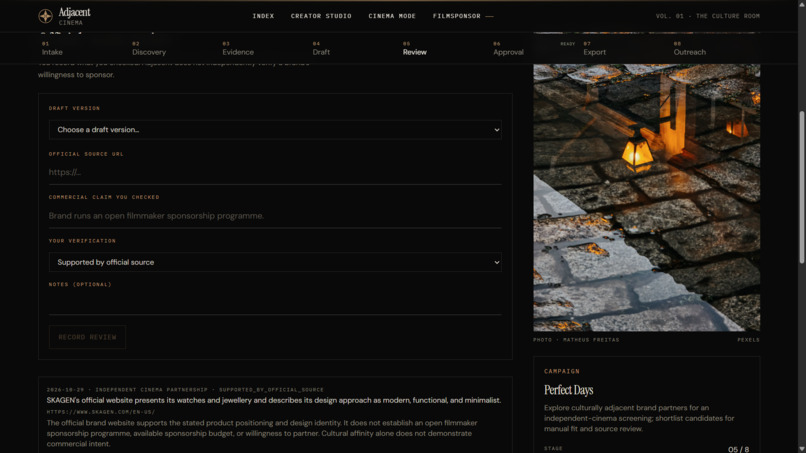
Task: Focus the Official Source URL field
Action: coord(275,172)
